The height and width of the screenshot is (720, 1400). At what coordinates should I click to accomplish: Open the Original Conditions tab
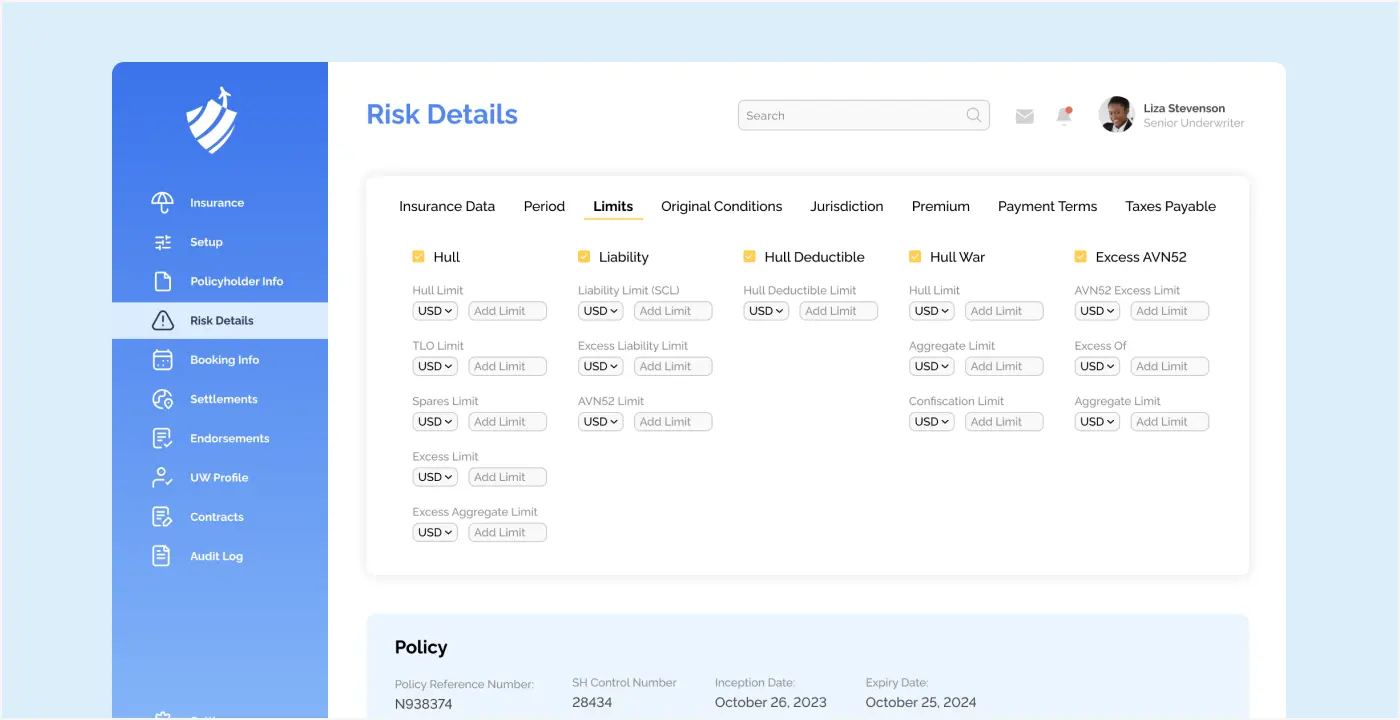click(x=721, y=207)
